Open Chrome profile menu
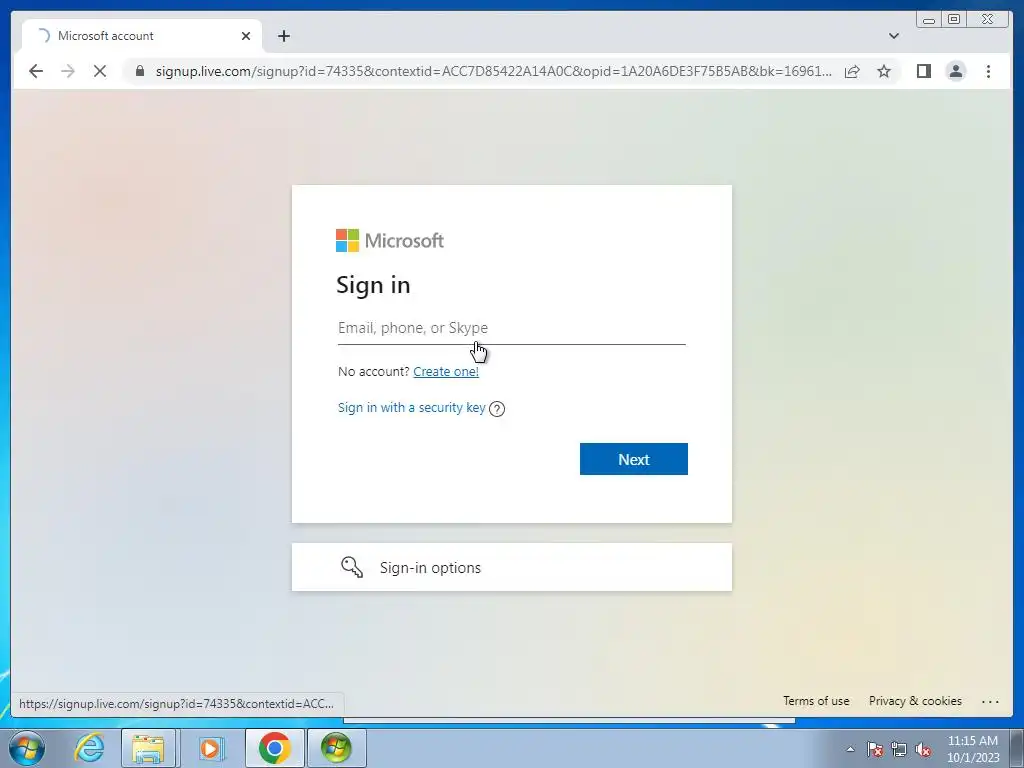This screenshot has height=768, width=1024. [956, 71]
